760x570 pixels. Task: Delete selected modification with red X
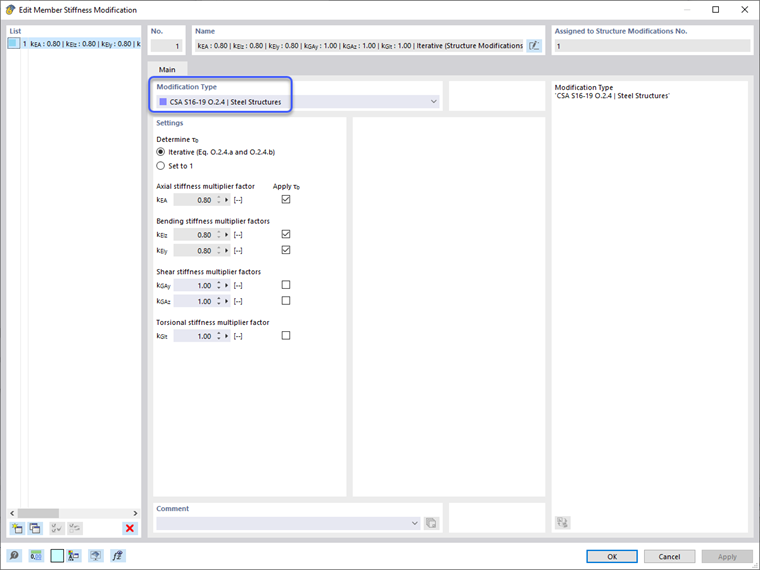[130, 528]
